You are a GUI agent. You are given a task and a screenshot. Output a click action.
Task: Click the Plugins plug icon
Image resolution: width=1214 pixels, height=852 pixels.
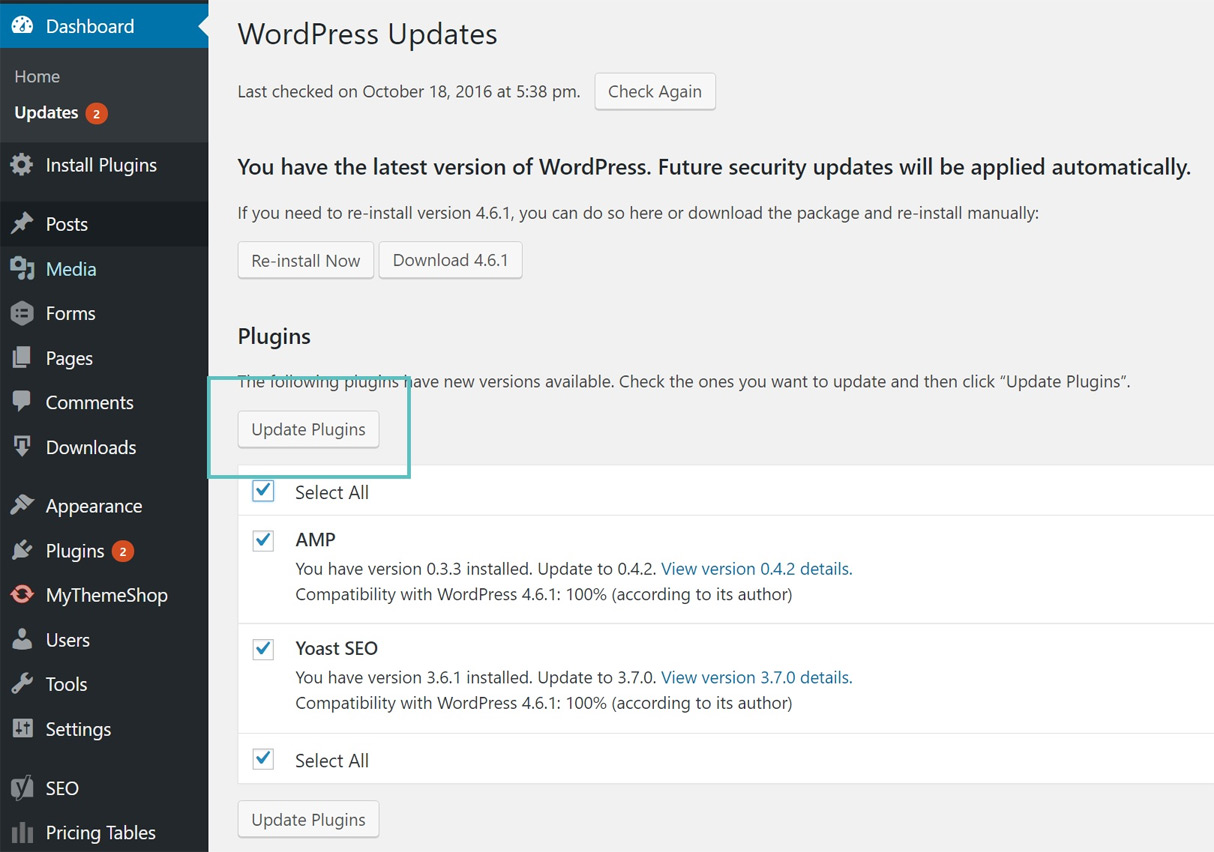tap(22, 551)
